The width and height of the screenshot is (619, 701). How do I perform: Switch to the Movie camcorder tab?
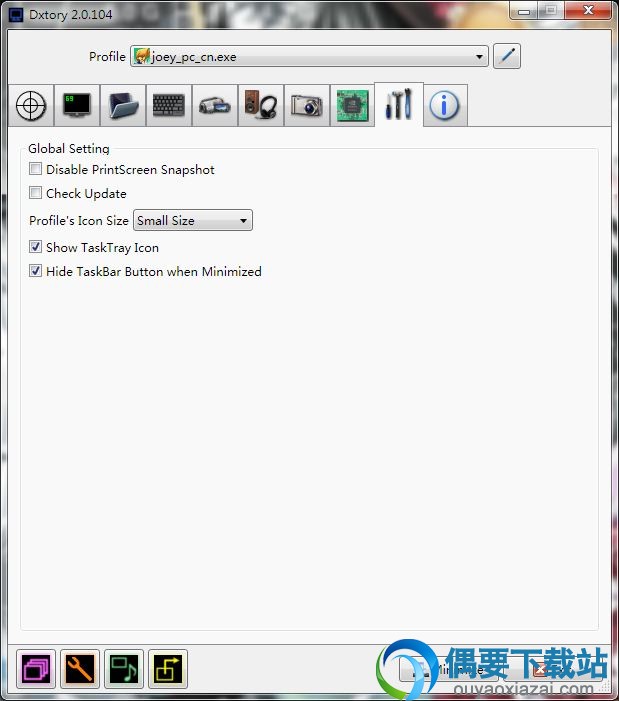coord(215,106)
